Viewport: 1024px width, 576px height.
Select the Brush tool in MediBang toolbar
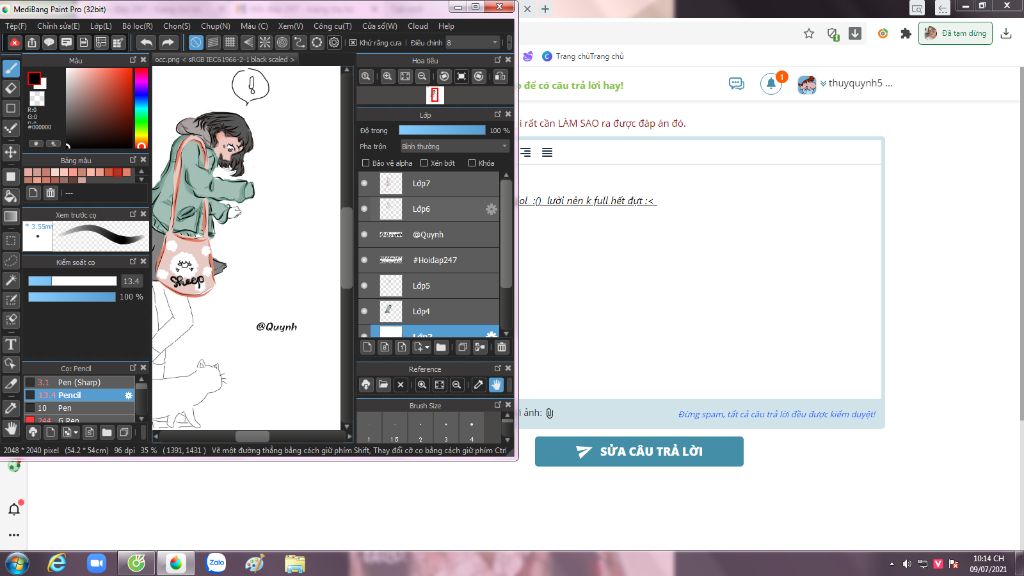11,68
